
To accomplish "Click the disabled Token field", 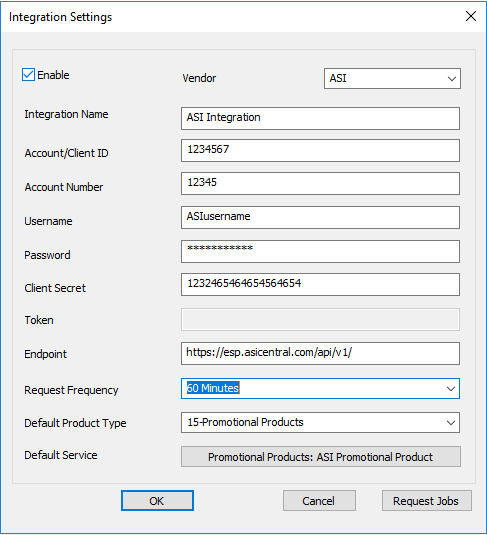I will point(320,319).
